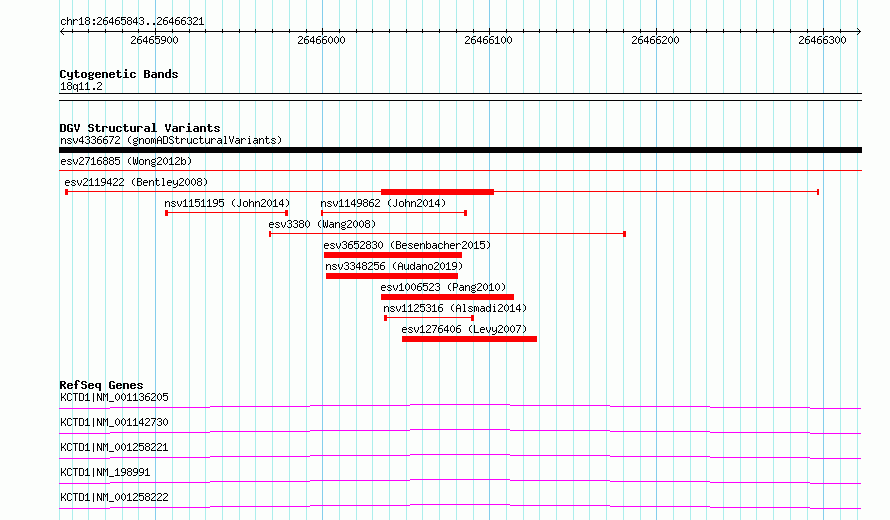Click the left arrow end of the ruler

[62, 31]
